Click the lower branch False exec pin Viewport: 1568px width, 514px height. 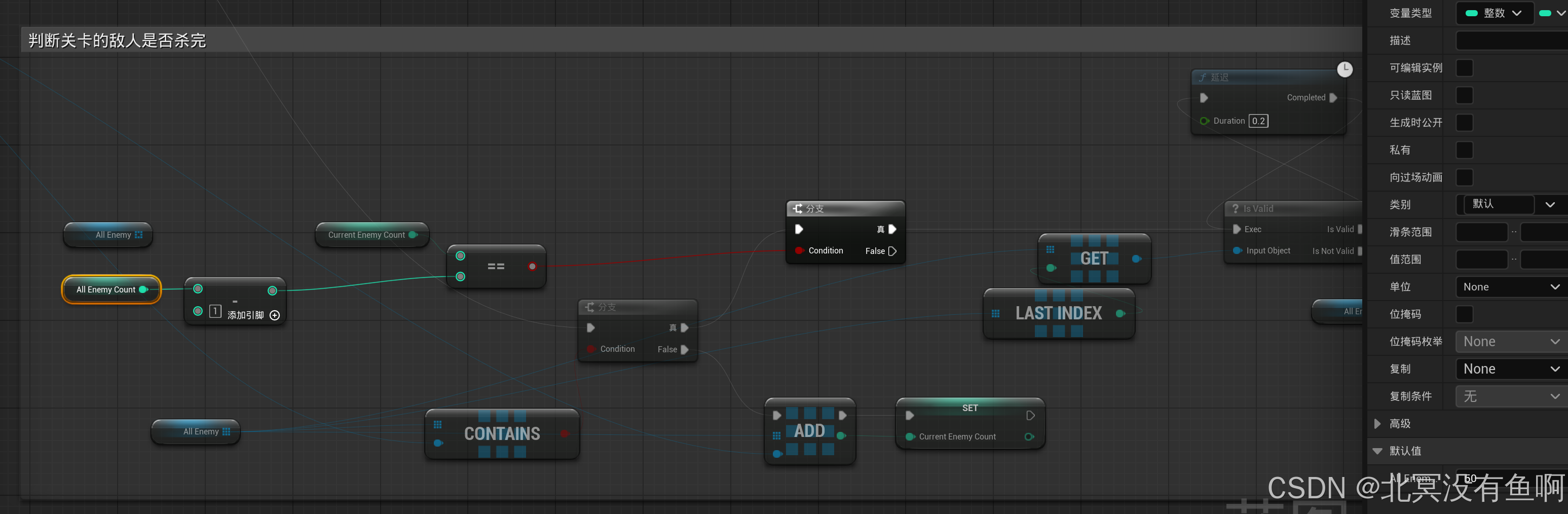pos(684,350)
